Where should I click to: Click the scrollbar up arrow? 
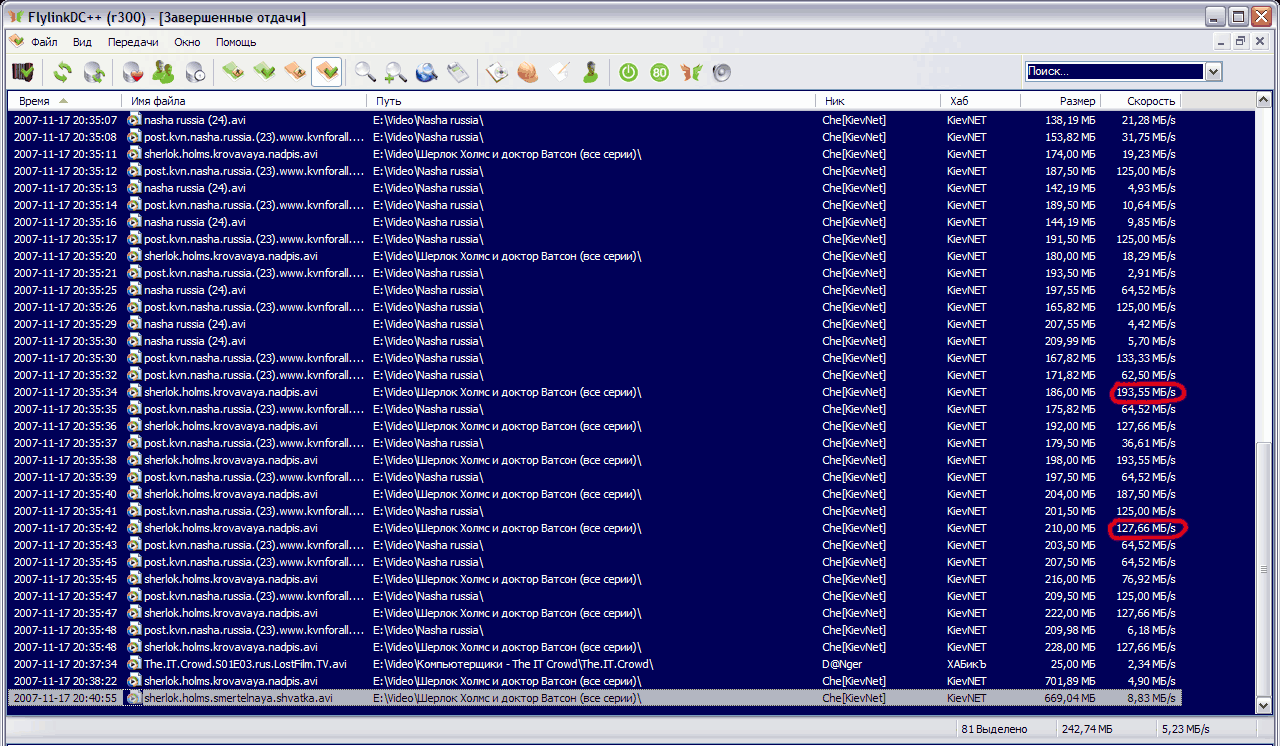(x=1264, y=101)
